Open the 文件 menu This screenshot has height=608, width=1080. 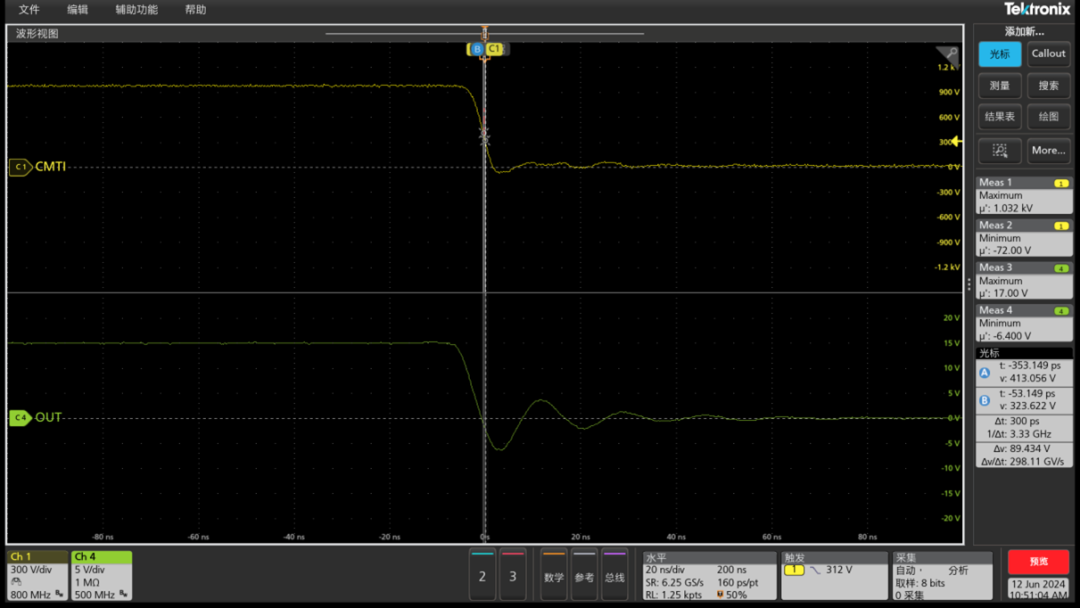pyautogui.click(x=29, y=10)
